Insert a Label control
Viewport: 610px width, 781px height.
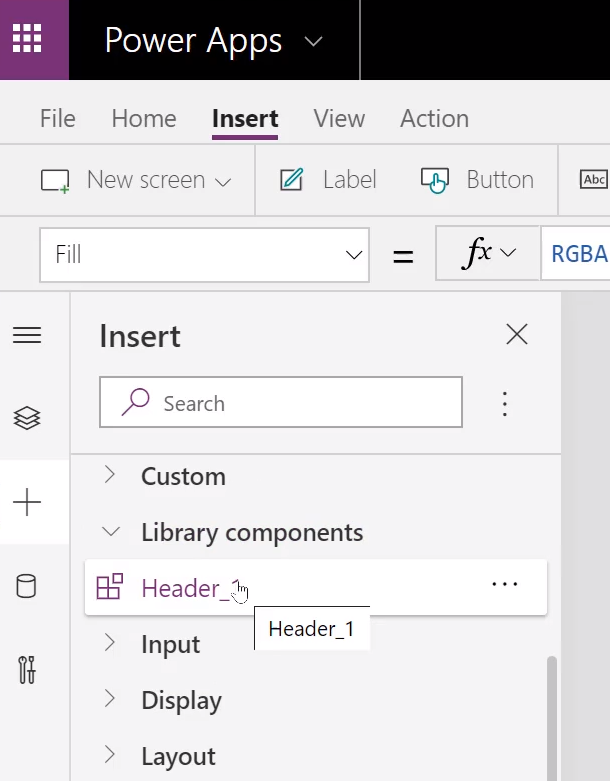coord(350,180)
